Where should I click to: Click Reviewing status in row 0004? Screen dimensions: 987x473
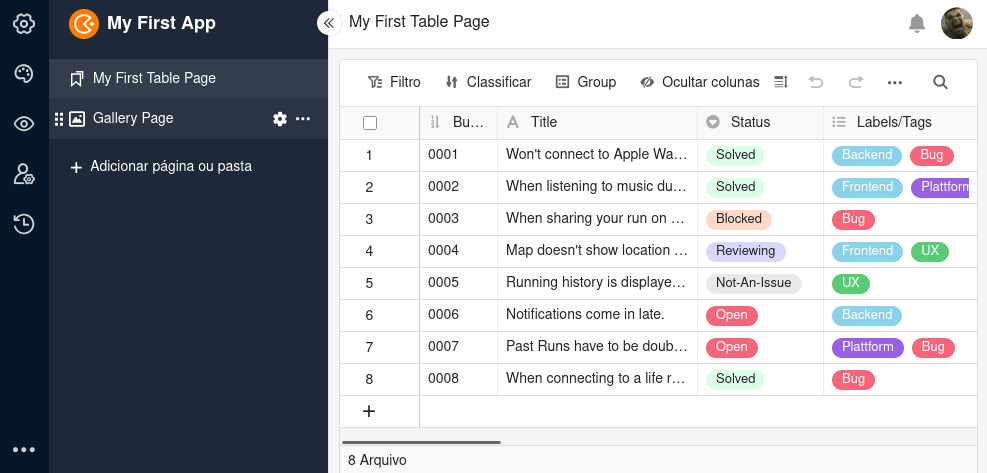coord(745,251)
